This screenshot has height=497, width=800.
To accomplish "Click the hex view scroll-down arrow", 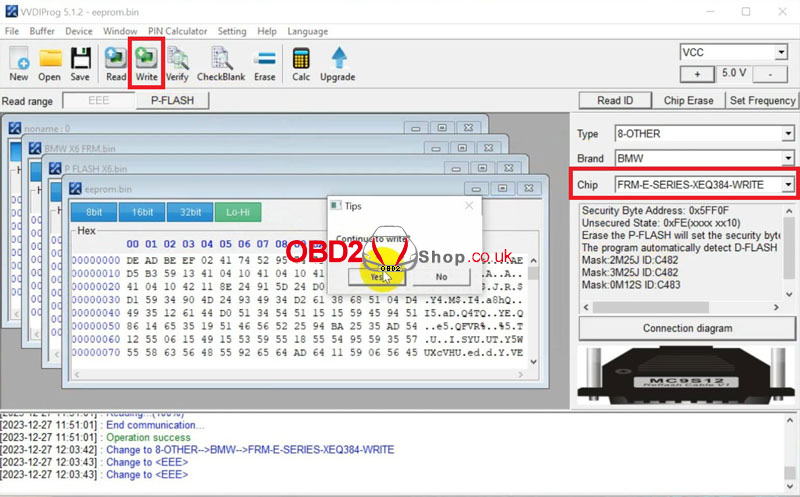I will click(x=533, y=362).
